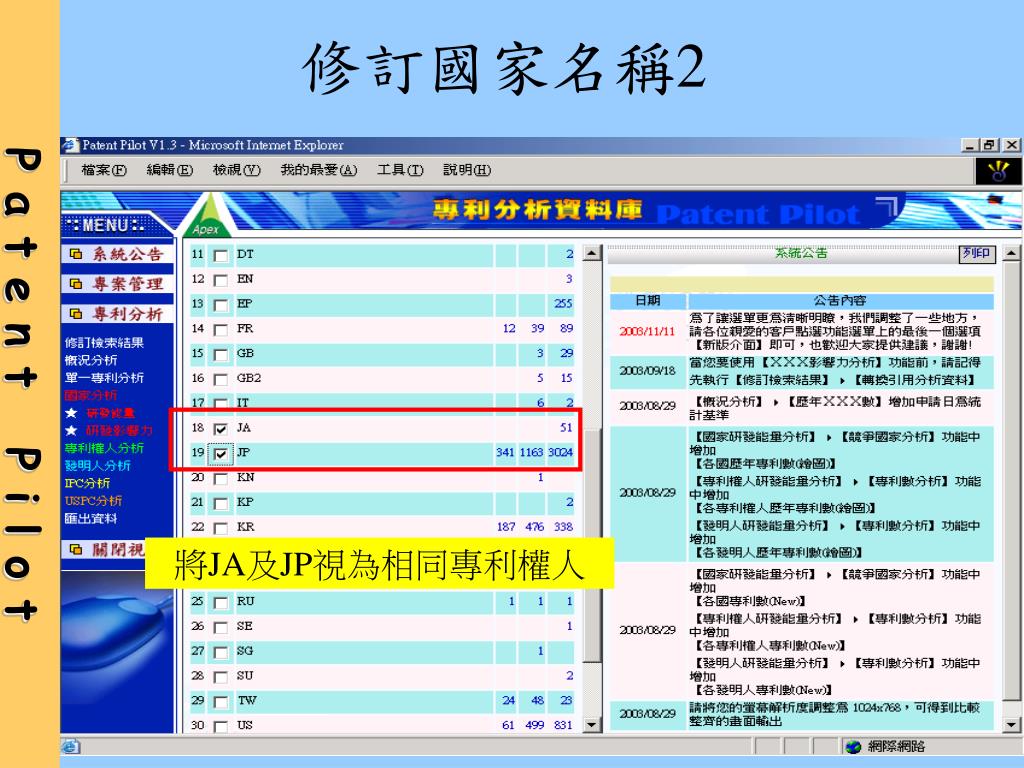This screenshot has height=768, width=1024.
Task: Select 修訂檢索結果 in the side menu
Action: coord(104,342)
